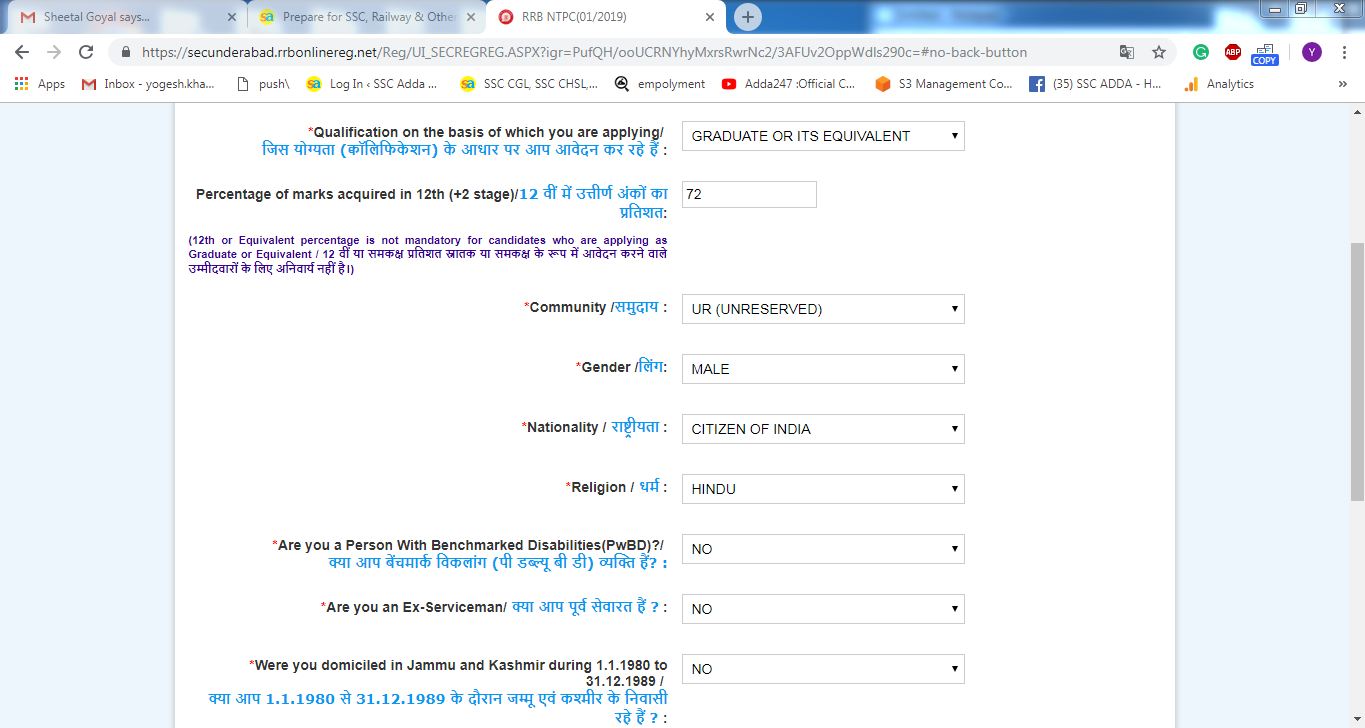Open the Ex-Serviceman dropdown
Screen dimensions: 1365x728
(x=823, y=609)
